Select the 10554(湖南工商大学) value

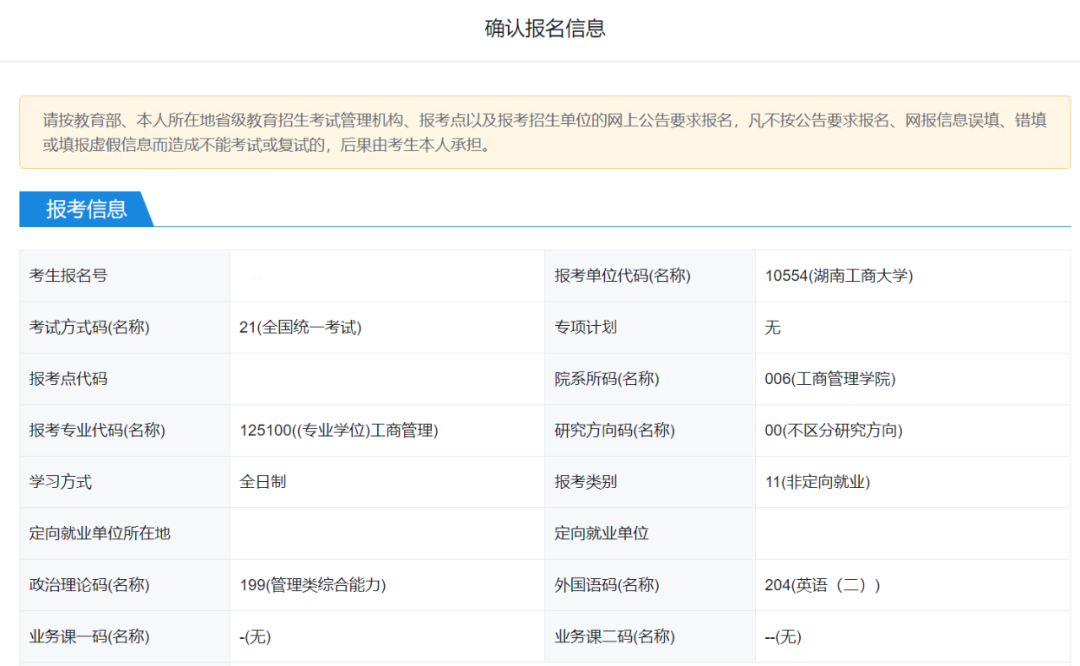pyautogui.click(x=838, y=276)
